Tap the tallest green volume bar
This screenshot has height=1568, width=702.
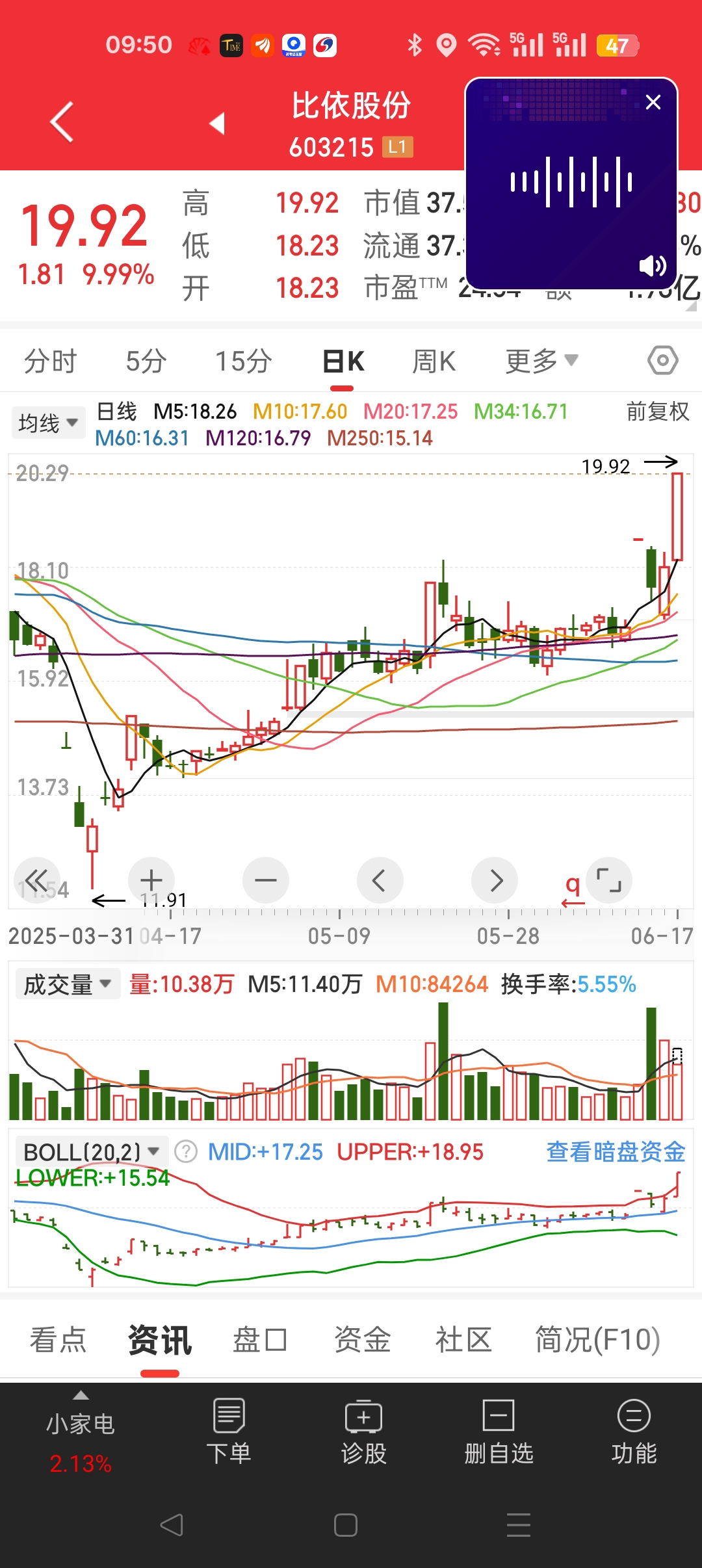pos(443,1060)
